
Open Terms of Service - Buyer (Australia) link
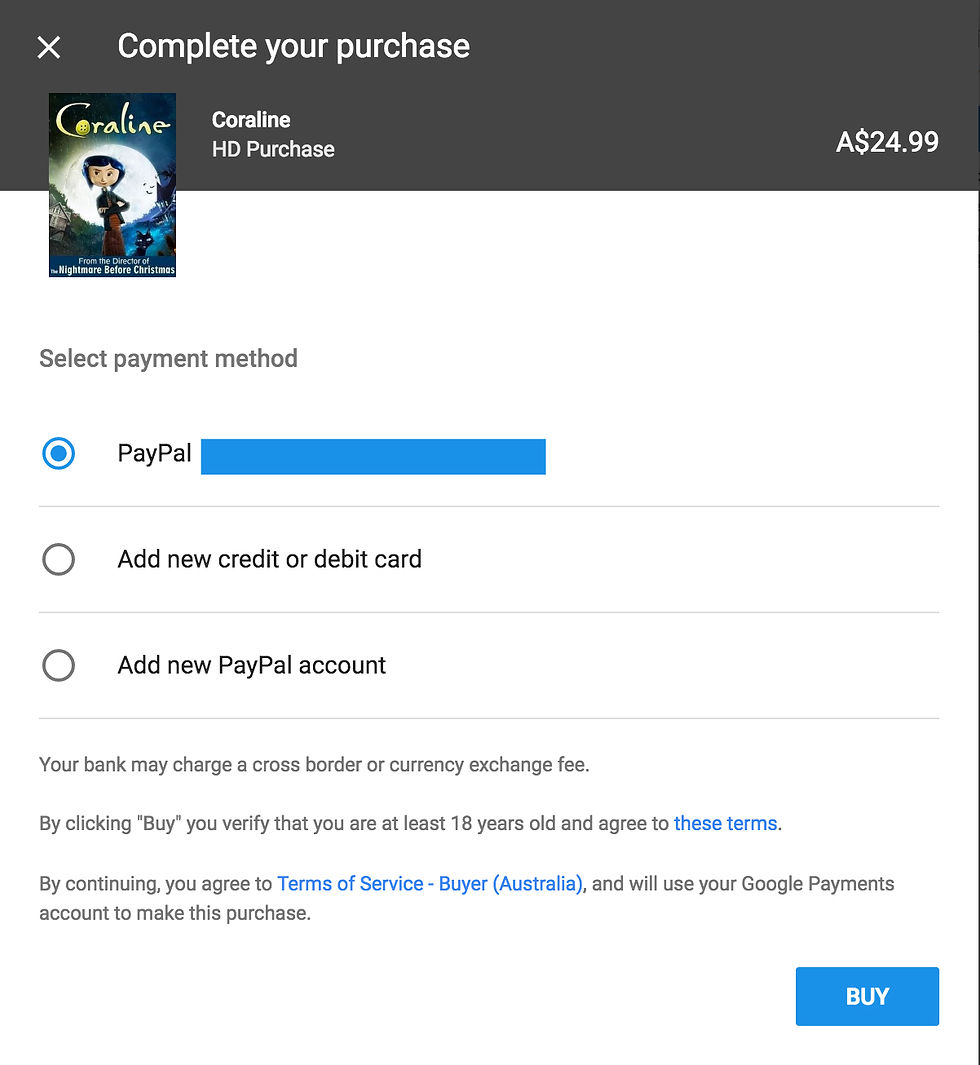tap(430, 884)
